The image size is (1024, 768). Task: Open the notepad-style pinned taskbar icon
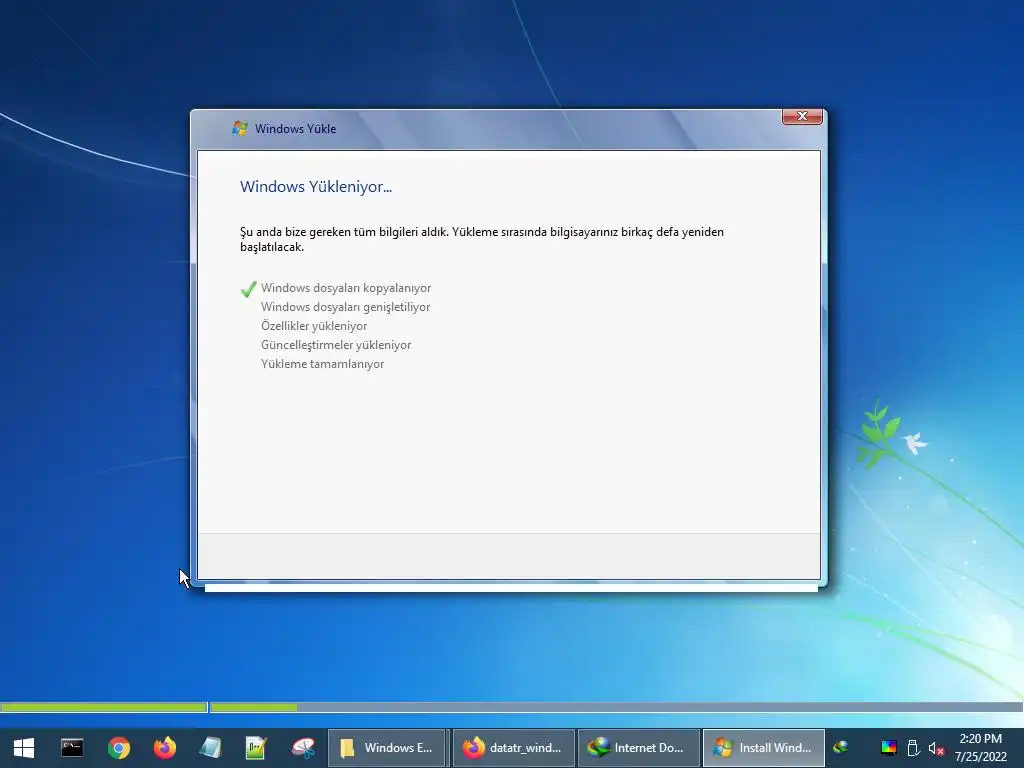[210, 748]
